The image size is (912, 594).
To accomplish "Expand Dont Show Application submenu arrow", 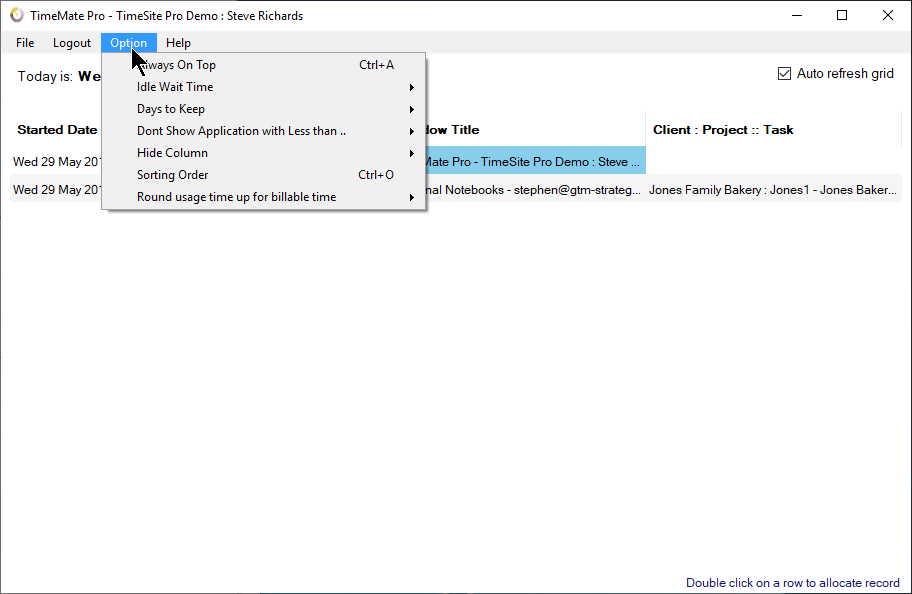I will pos(411,131).
